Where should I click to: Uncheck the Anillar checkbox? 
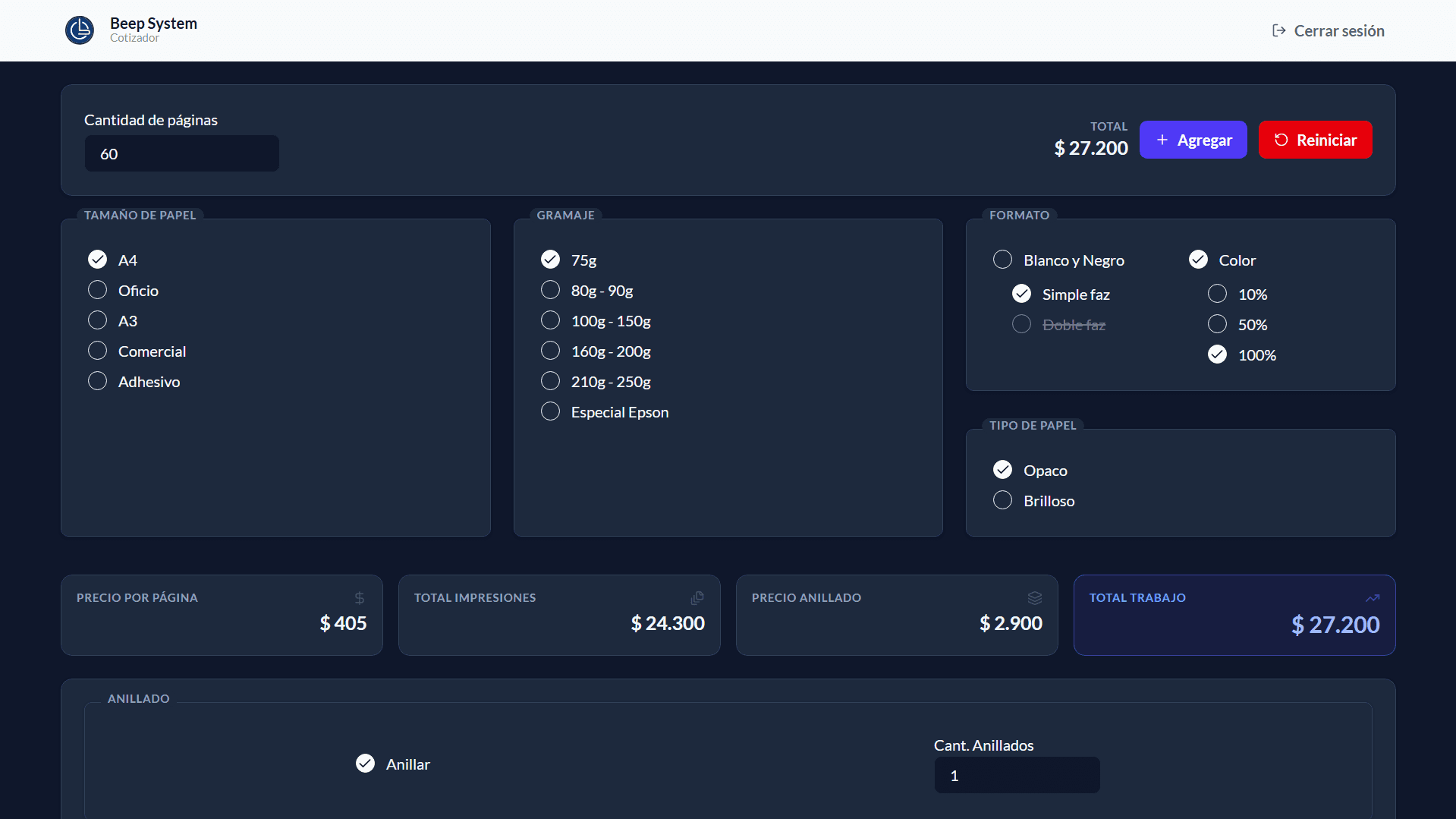365,763
